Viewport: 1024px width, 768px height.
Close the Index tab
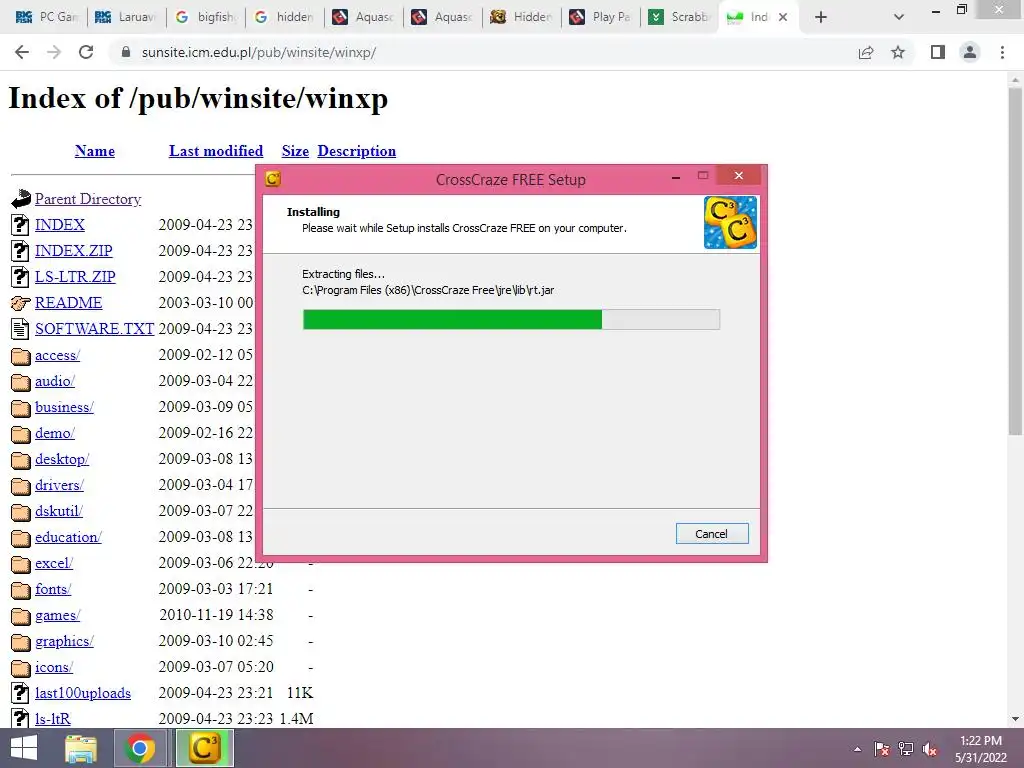click(783, 17)
